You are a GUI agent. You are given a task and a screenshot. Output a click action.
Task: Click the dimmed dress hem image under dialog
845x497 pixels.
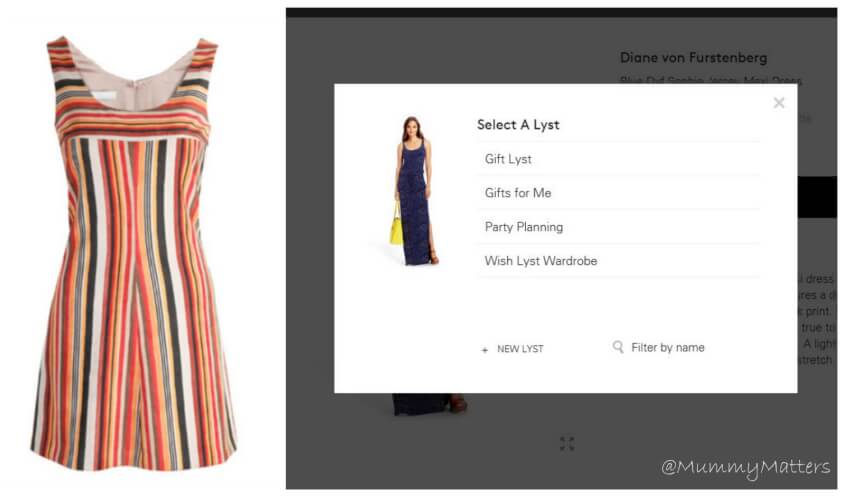click(430, 404)
